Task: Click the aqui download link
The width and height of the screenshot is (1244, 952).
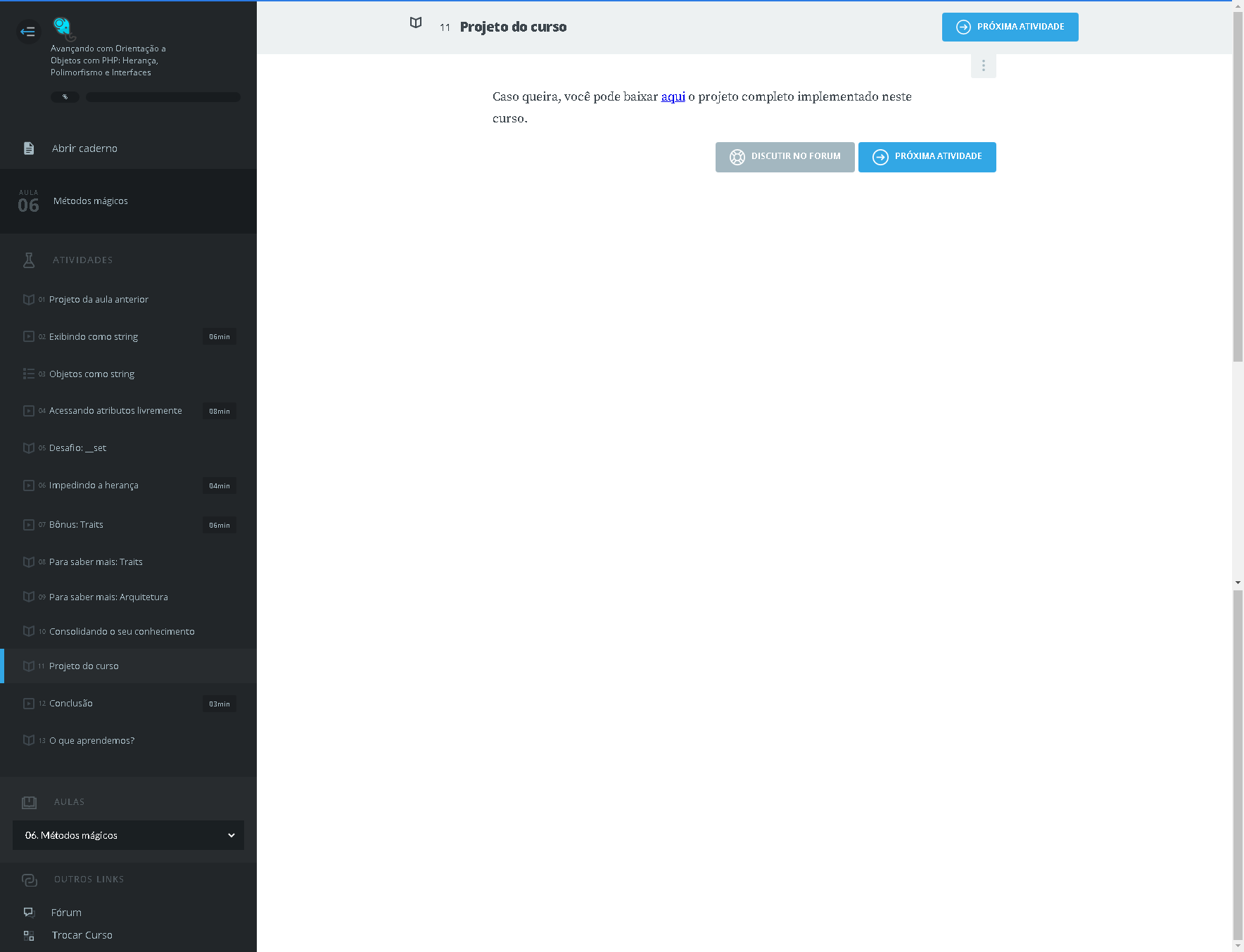Action: (673, 97)
